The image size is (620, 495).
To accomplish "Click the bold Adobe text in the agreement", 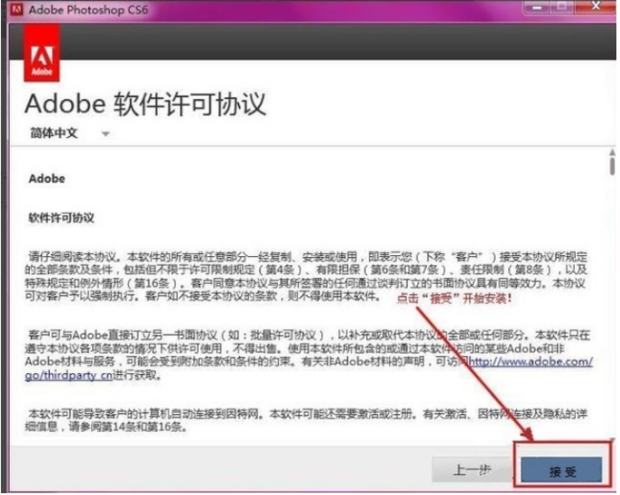I will pos(47,179).
